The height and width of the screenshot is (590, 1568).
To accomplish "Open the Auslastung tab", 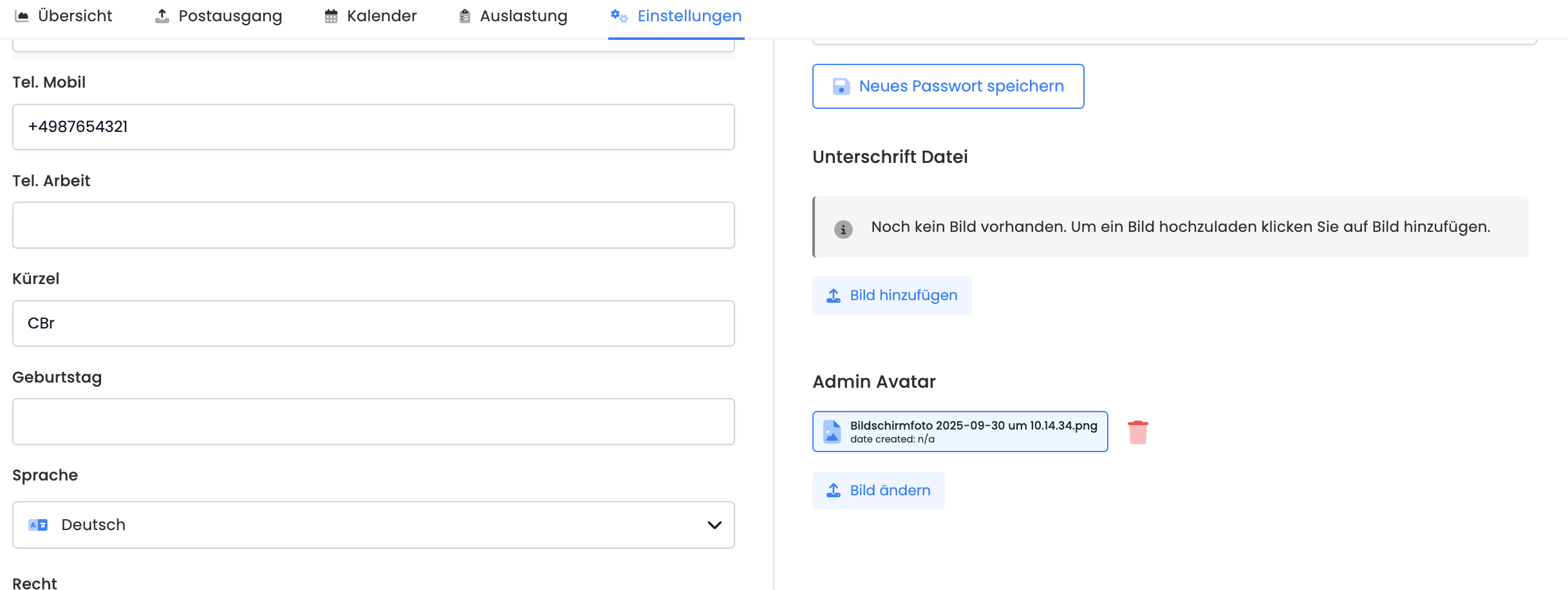I will (513, 16).
